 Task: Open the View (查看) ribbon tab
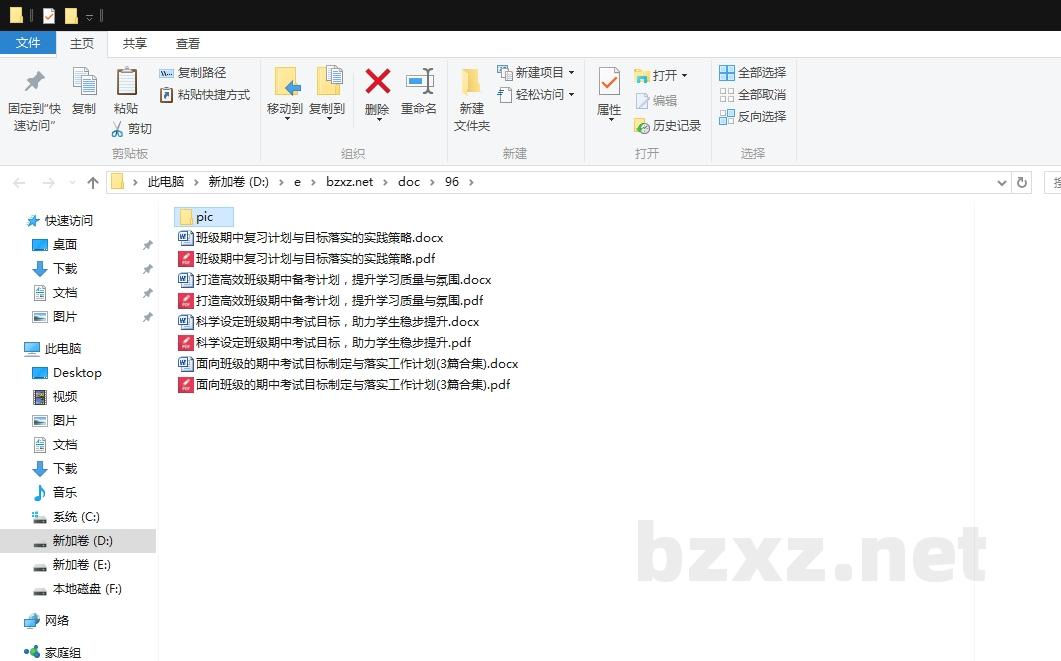point(188,44)
